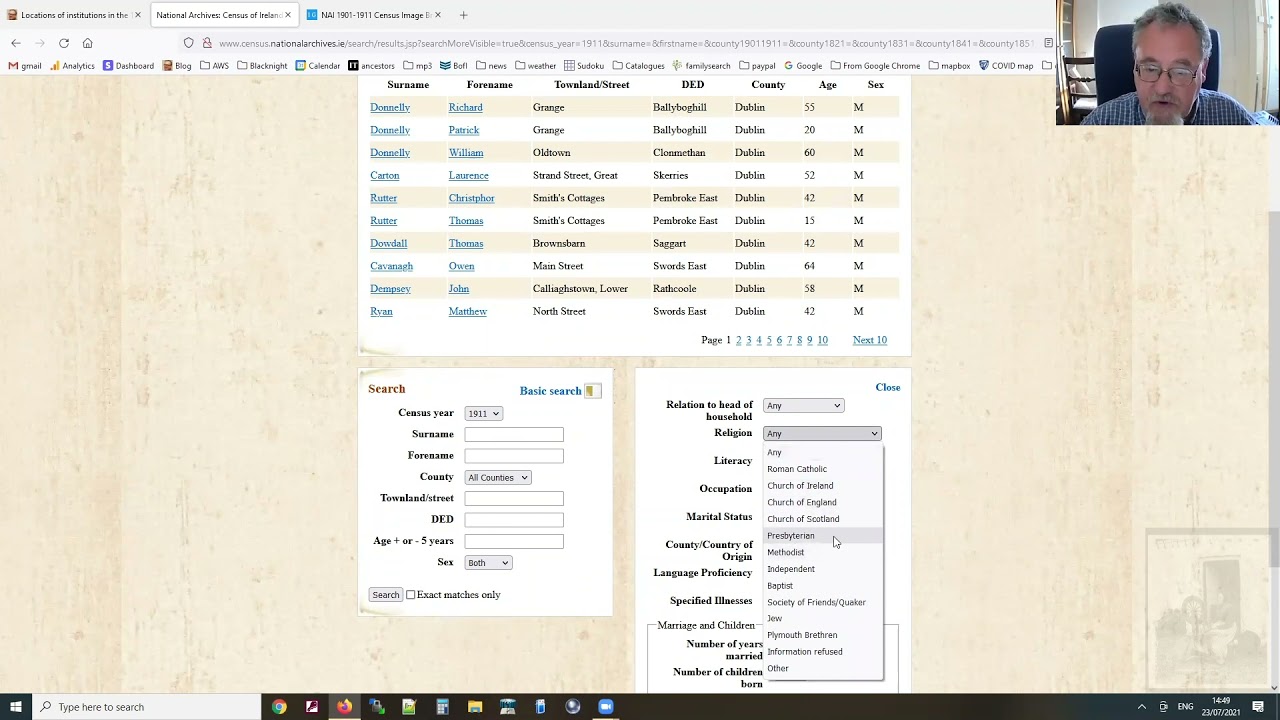This screenshot has width=1280, height=720.
Task: Select Jew from the religion list
Action: [x=823, y=619]
